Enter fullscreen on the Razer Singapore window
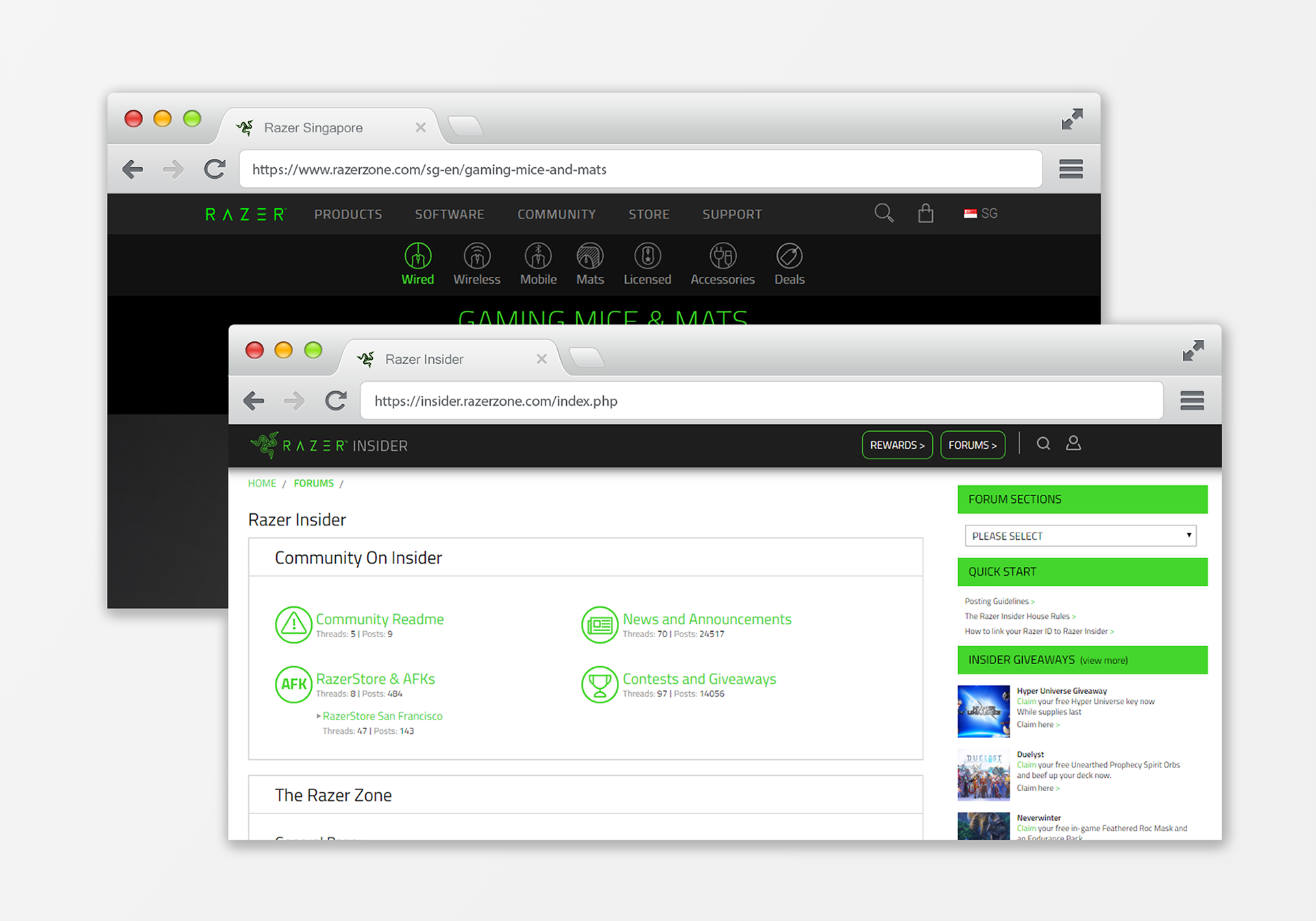Screen dimensions: 1316x921 click(1072, 119)
